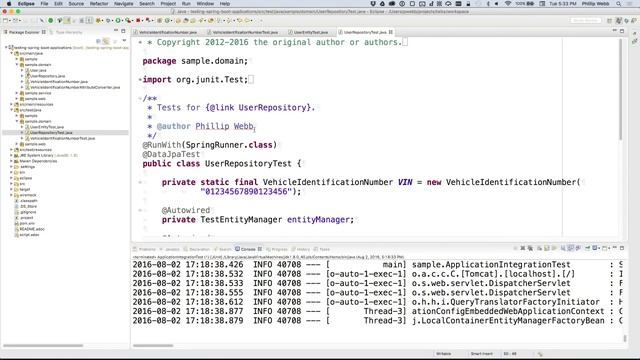Image resolution: width=640 pixels, height=360 pixels.
Task: Collapse all in Package Explorer
Action: tap(98, 41)
